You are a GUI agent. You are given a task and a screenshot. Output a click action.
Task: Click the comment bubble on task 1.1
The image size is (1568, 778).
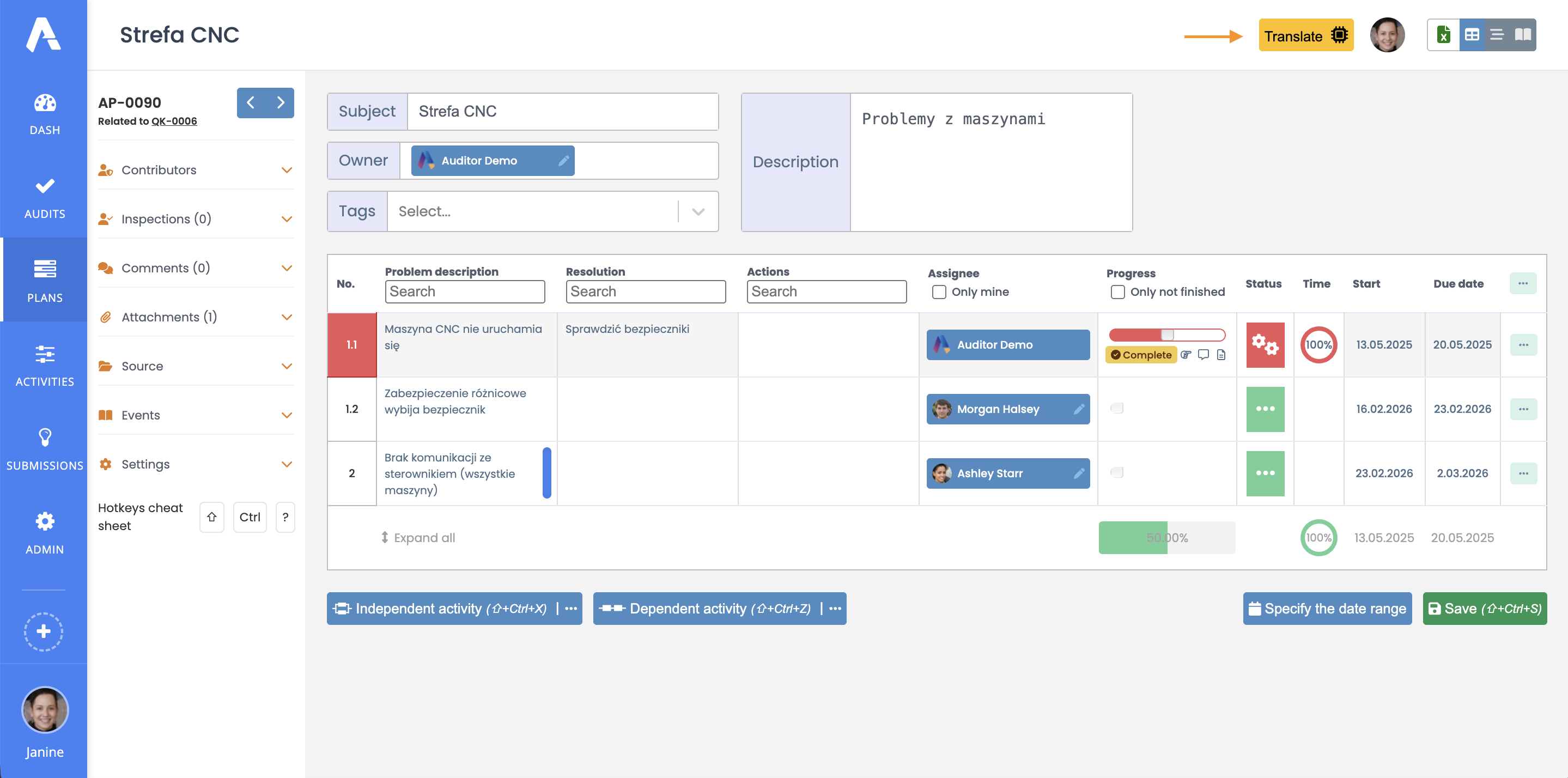click(x=1204, y=354)
